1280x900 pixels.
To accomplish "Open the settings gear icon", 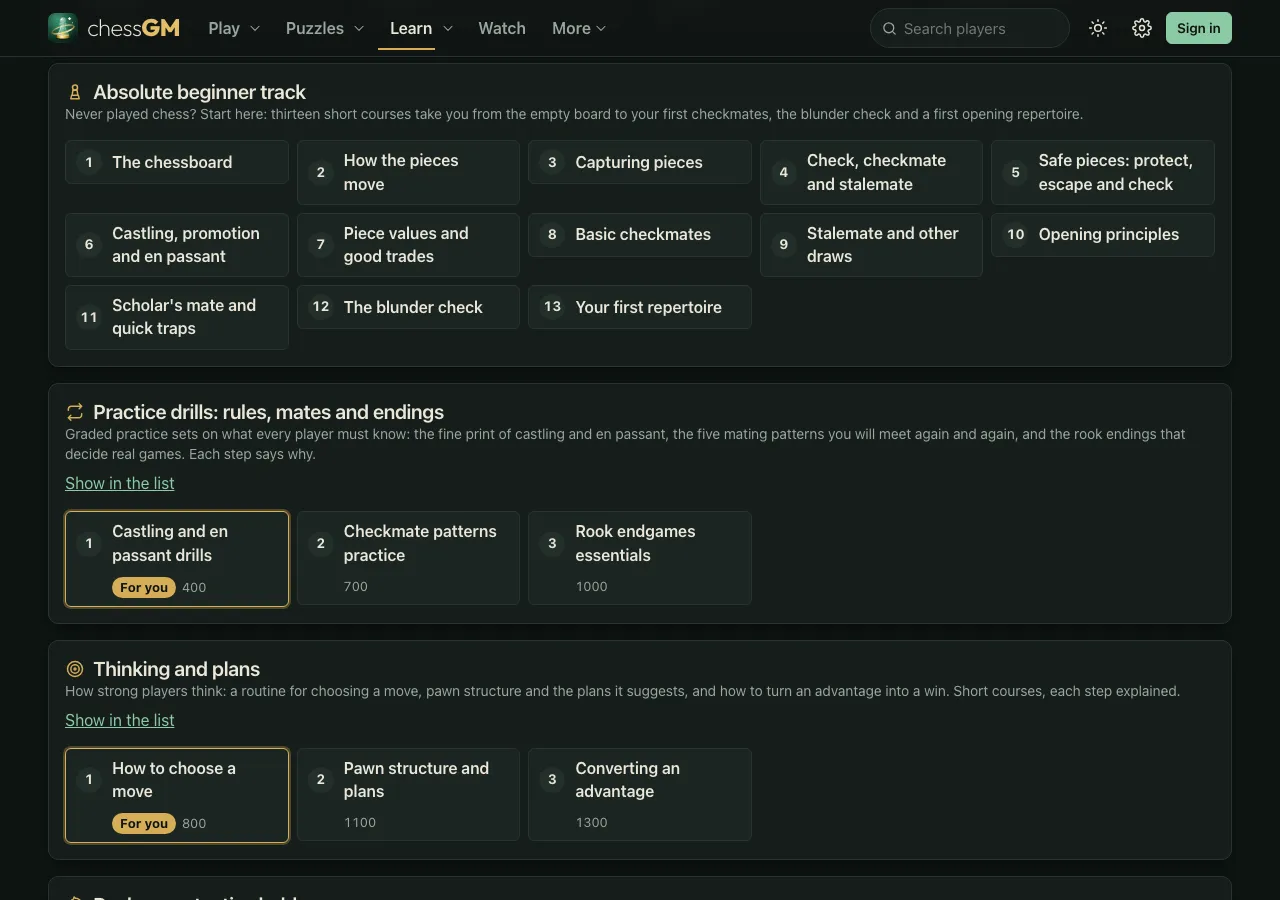I will pyautogui.click(x=1142, y=28).
